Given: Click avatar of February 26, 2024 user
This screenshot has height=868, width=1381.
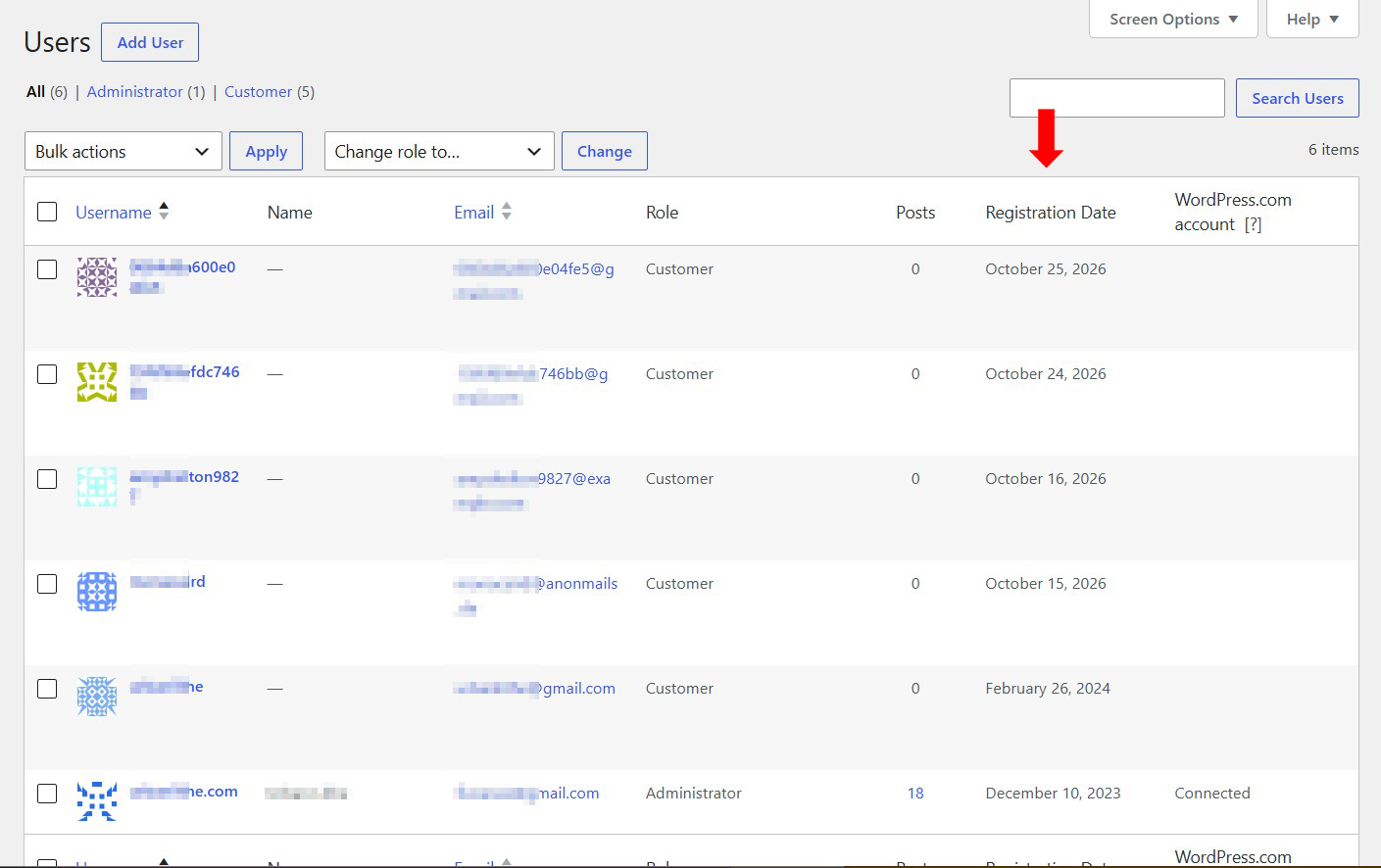Looking at the screenshot, I should [x=97, y=697].
